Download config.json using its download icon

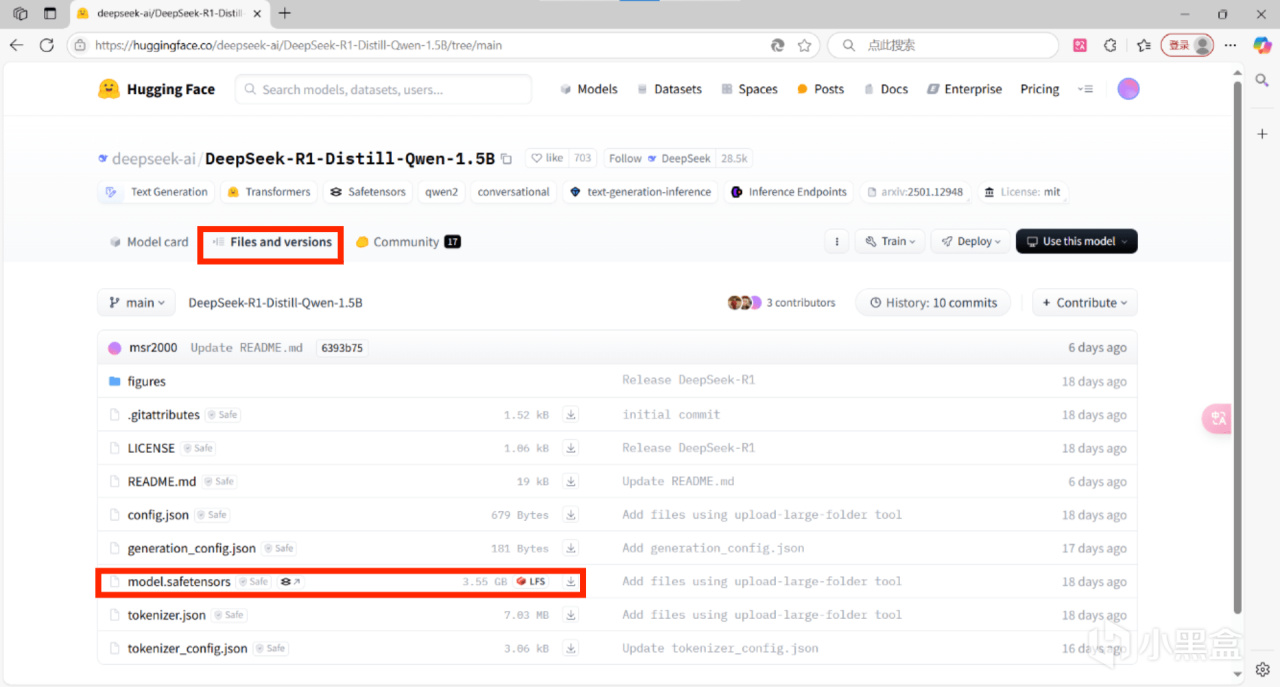tap(571, 515)
